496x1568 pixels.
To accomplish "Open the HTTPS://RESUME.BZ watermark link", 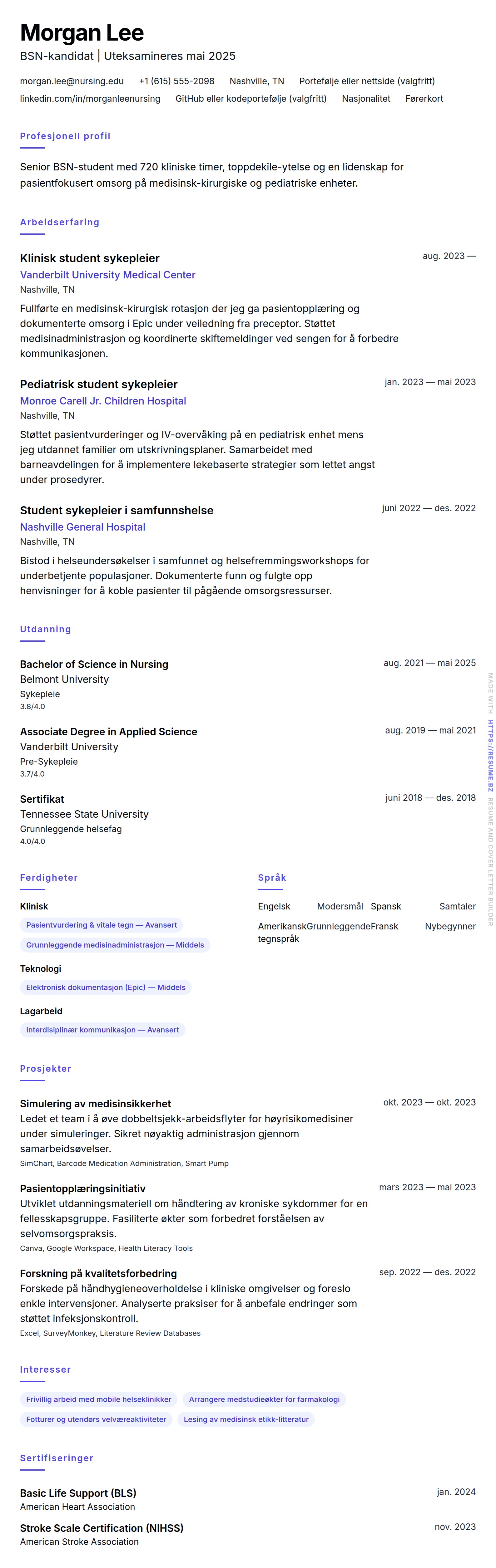I will click(490, 755).
